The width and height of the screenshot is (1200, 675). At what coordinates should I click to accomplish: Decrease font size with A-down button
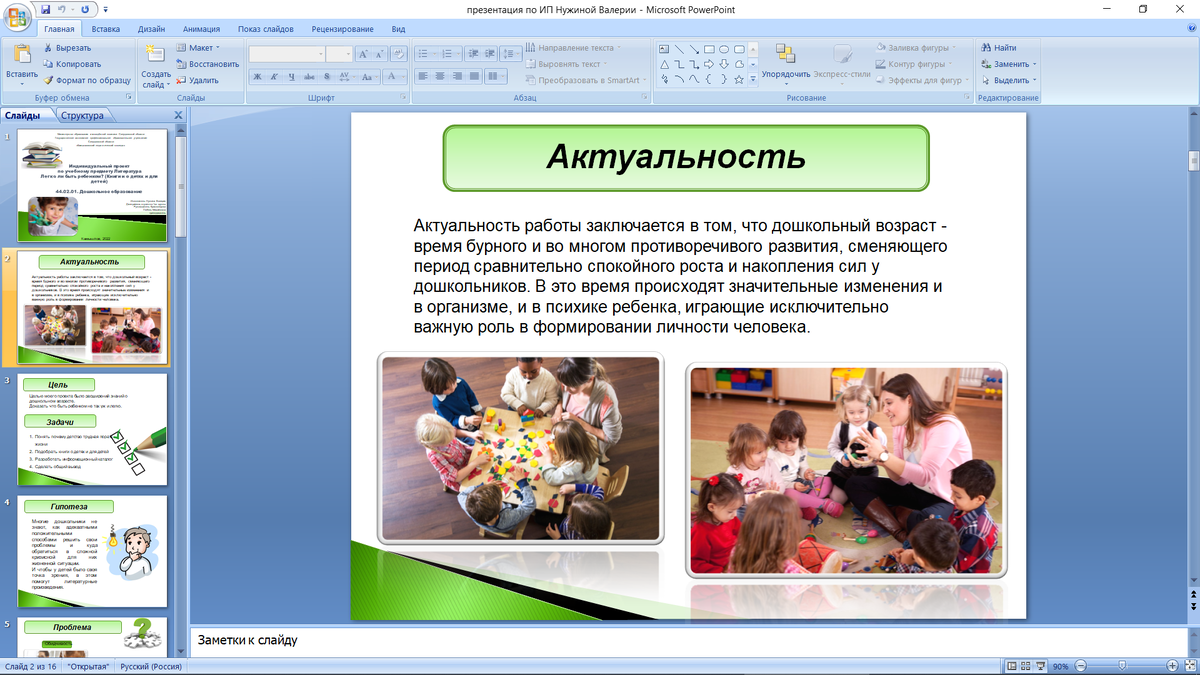pos(381,54)
